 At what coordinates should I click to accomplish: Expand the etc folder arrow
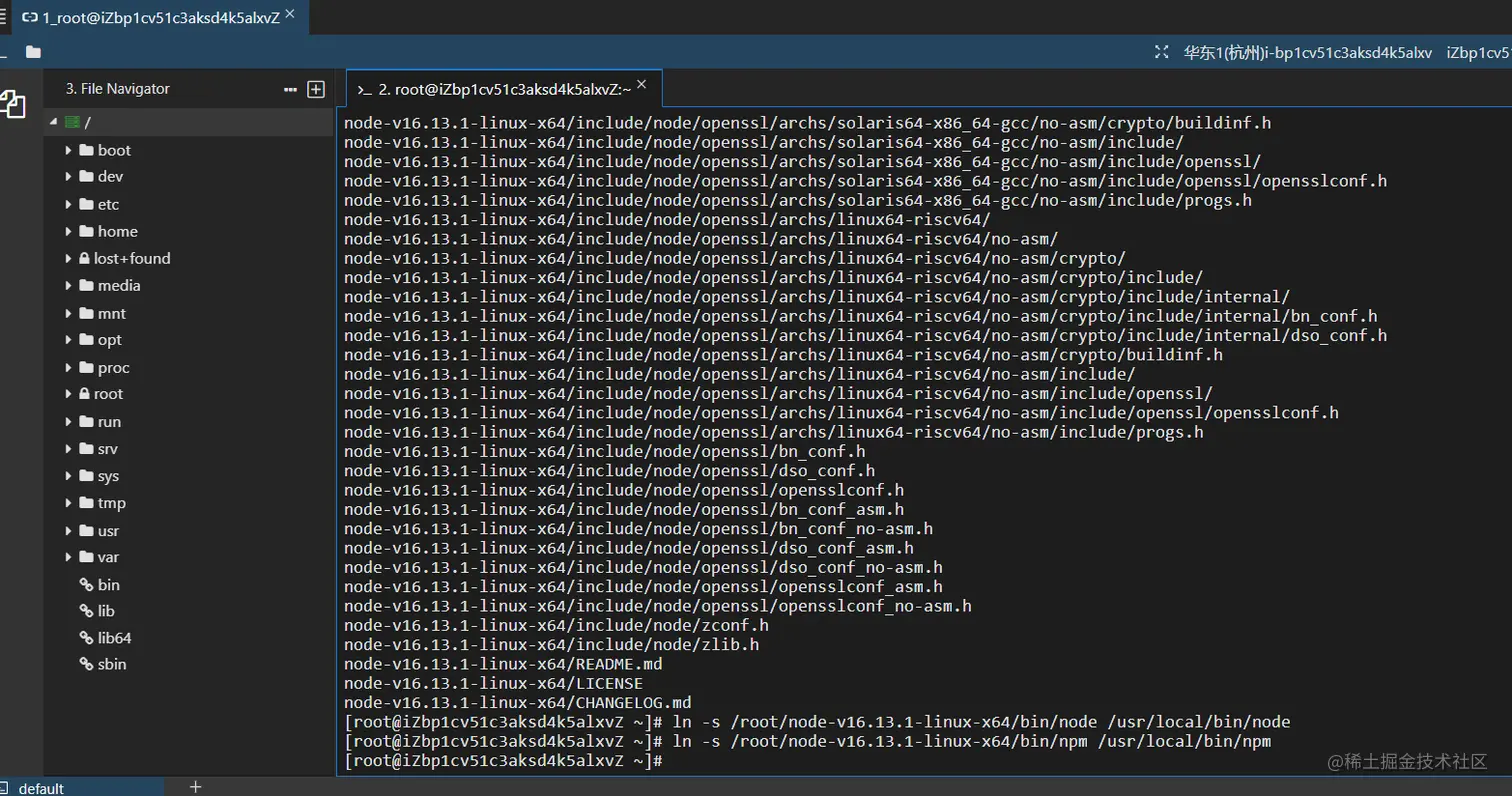tap(69, 204)
